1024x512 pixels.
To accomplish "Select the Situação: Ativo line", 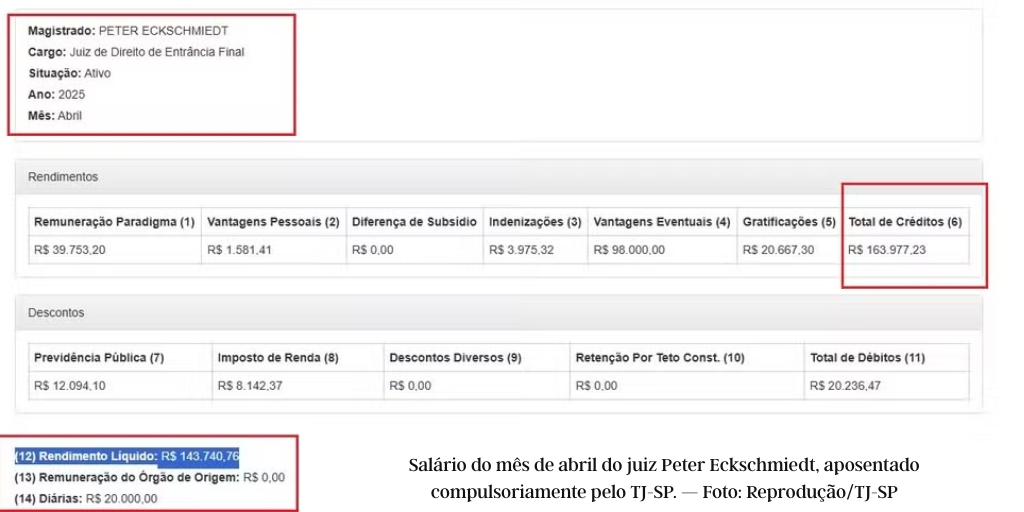I will [69, 73].
